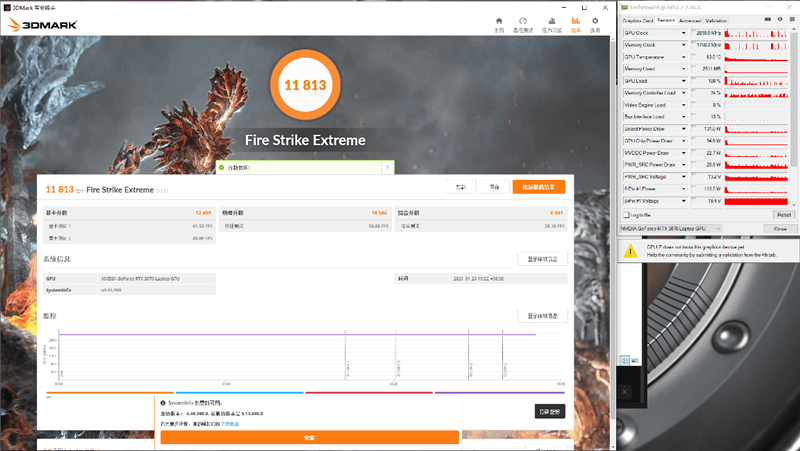Image resolution: width=800 pixels, height=451 pixels.
Task: Switch to GPU-Z Validation tab
Action: pos(716,20)
